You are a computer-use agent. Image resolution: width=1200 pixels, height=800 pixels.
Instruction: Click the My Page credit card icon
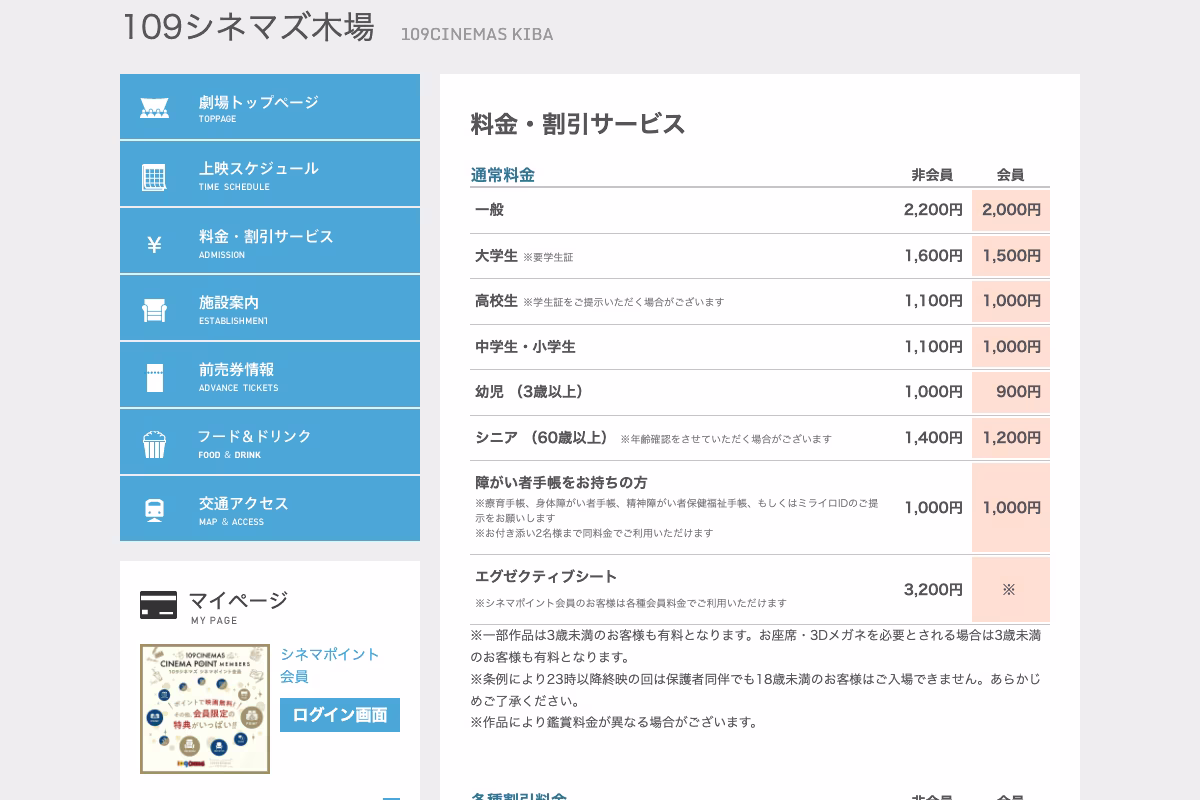pyautogui.click(x=158, y=605)
